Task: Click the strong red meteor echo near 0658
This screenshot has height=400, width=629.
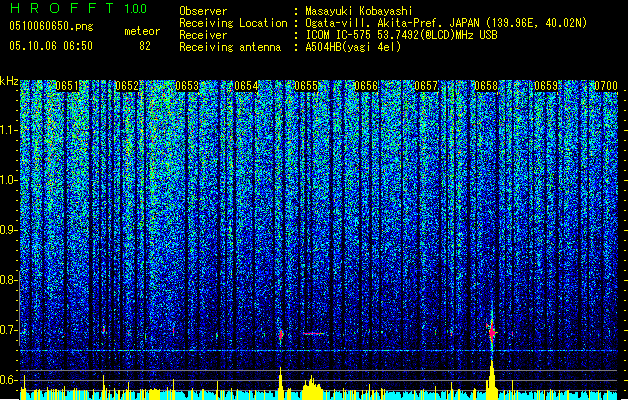Action: click(492, 331)
